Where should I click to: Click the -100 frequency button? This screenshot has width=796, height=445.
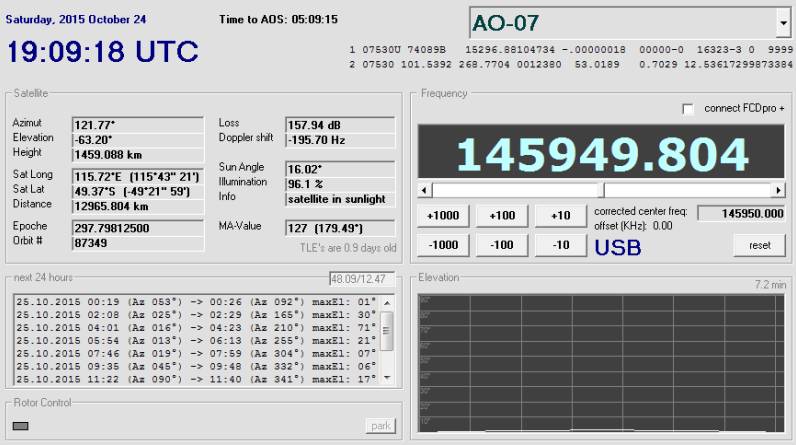click(x=502, y=245)
